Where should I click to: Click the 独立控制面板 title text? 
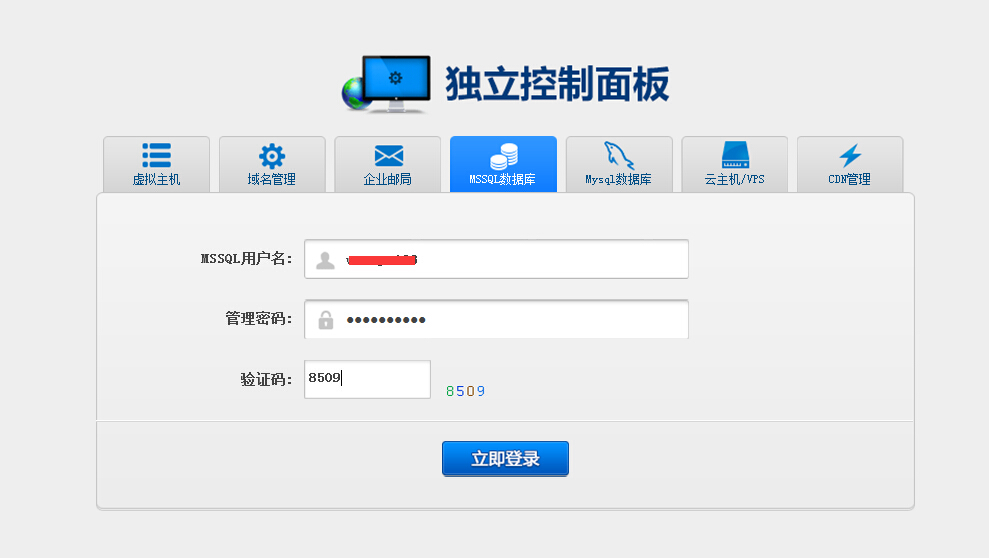[557, 84]
